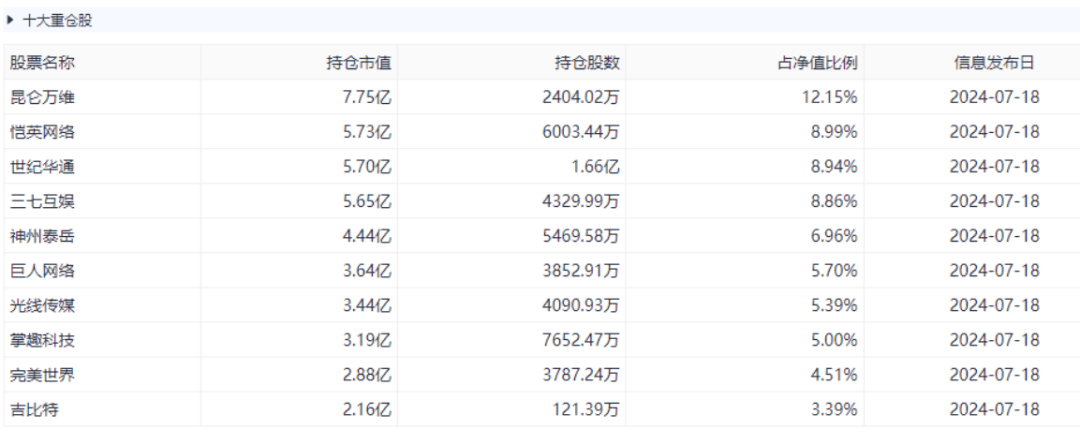1080x444 pixels.
Task: Select the 恺英网络 stock name
Action: [42, 132]
